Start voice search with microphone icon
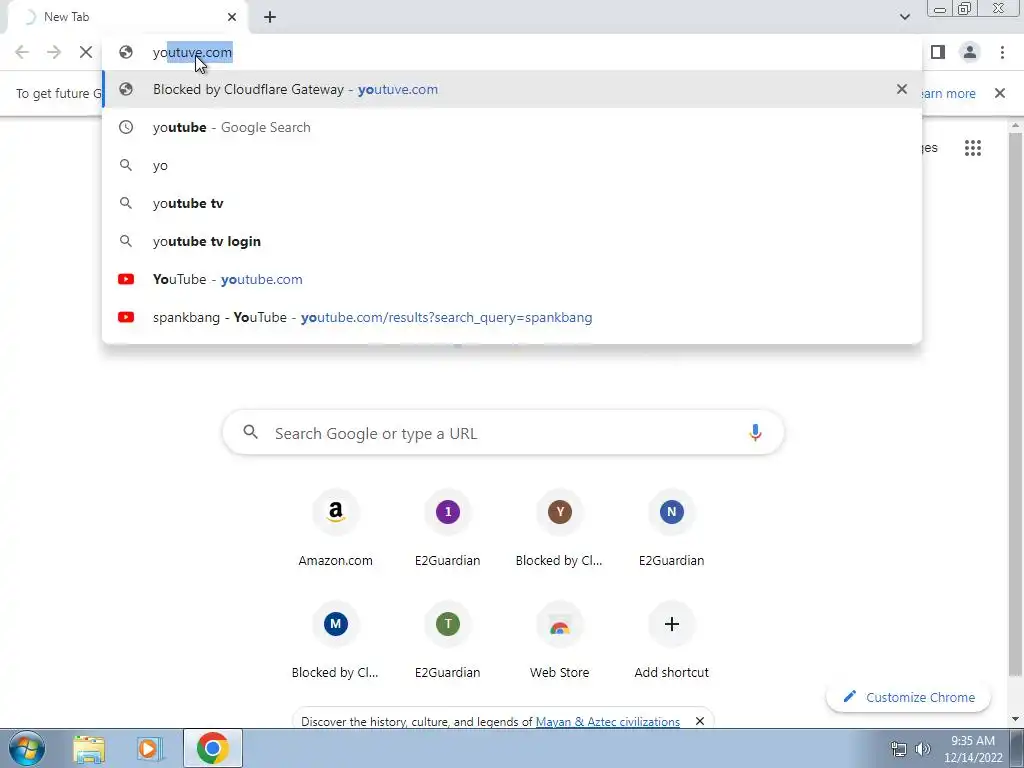 (755, 433)
